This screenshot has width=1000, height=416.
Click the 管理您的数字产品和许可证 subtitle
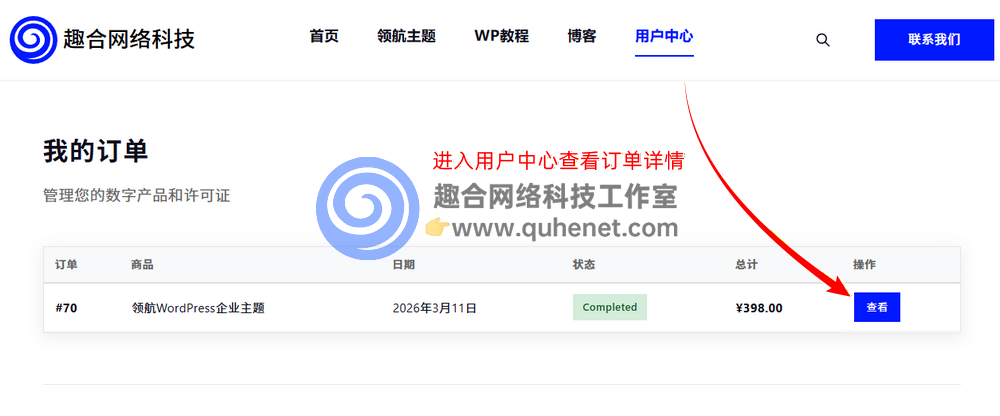(x=136, y=196)
